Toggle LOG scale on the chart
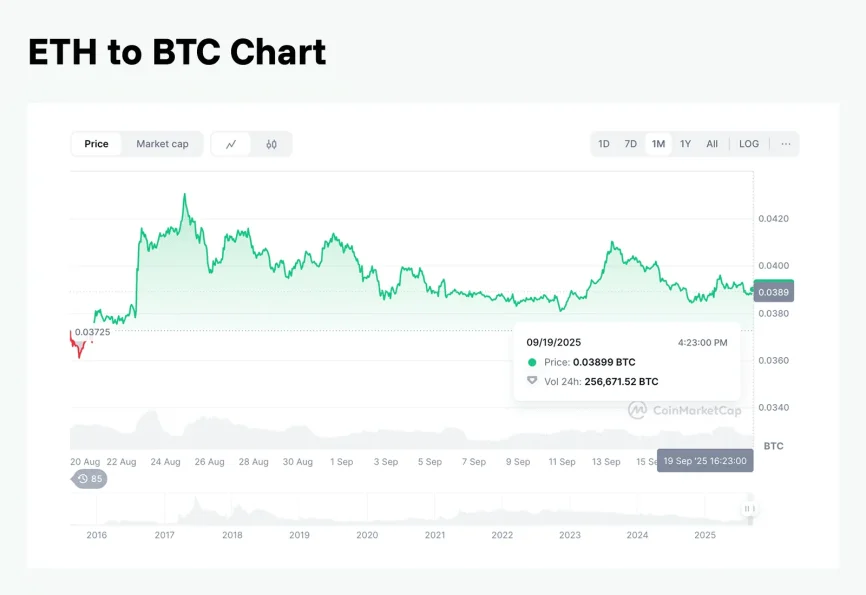This screenshot has width=866, height=595. (749, 144)
